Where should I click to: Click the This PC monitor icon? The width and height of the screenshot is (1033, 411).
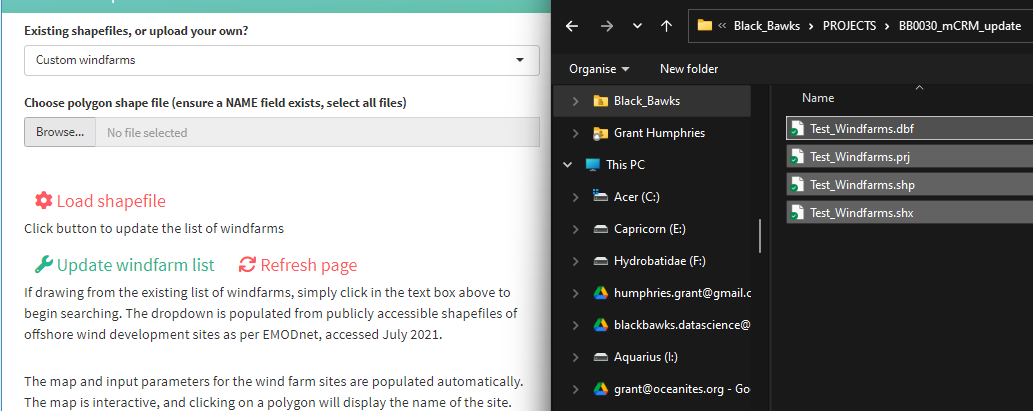tap(593, 165)
